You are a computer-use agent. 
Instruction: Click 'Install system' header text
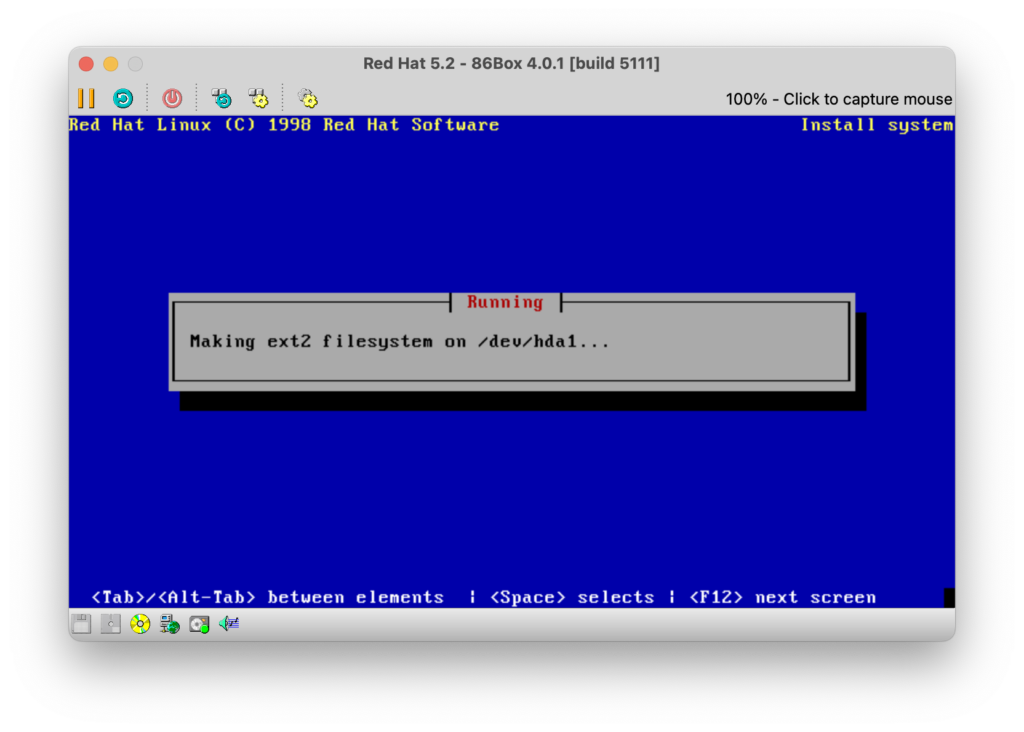(877, 125)
